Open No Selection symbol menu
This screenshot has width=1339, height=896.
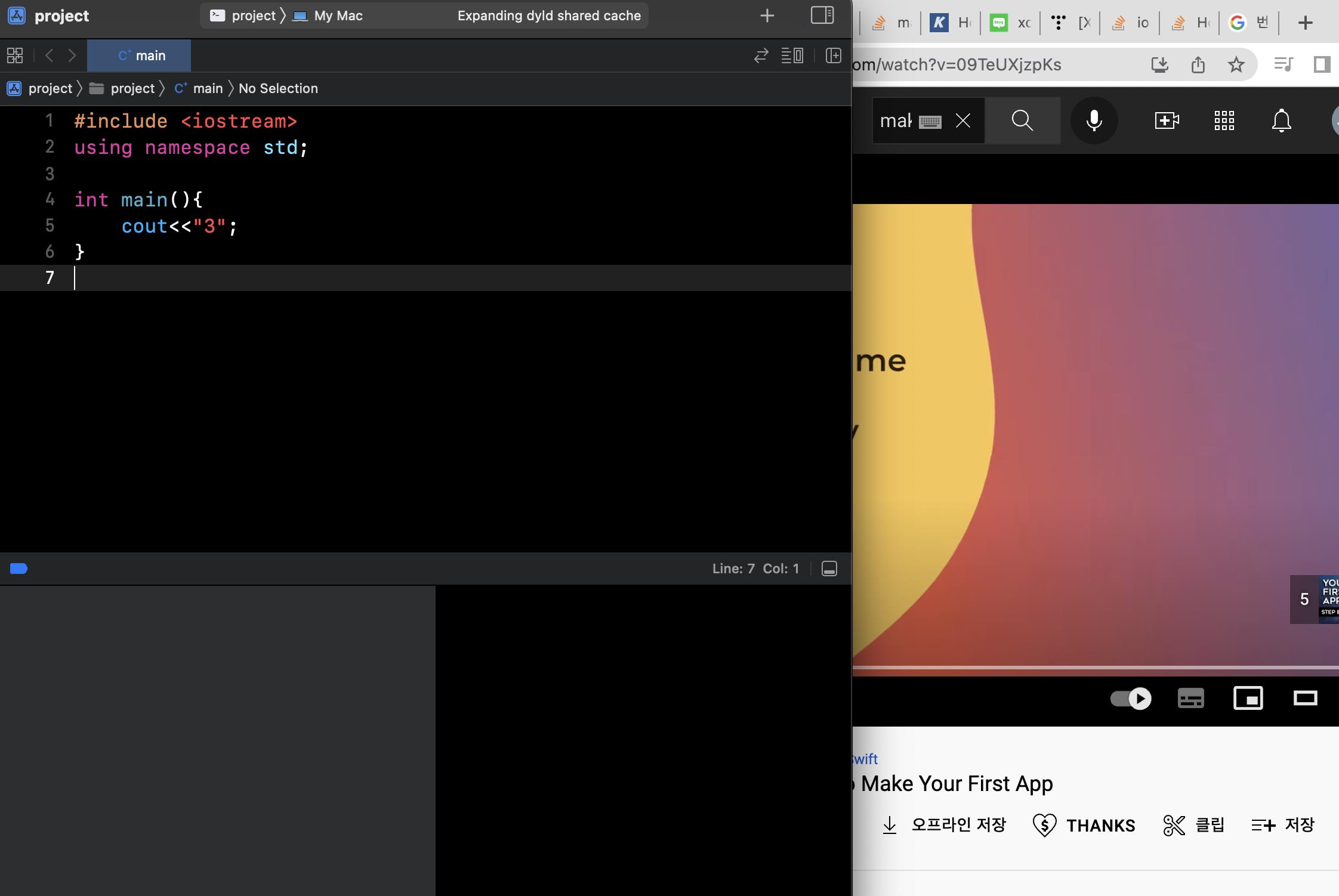pos(278,88)
